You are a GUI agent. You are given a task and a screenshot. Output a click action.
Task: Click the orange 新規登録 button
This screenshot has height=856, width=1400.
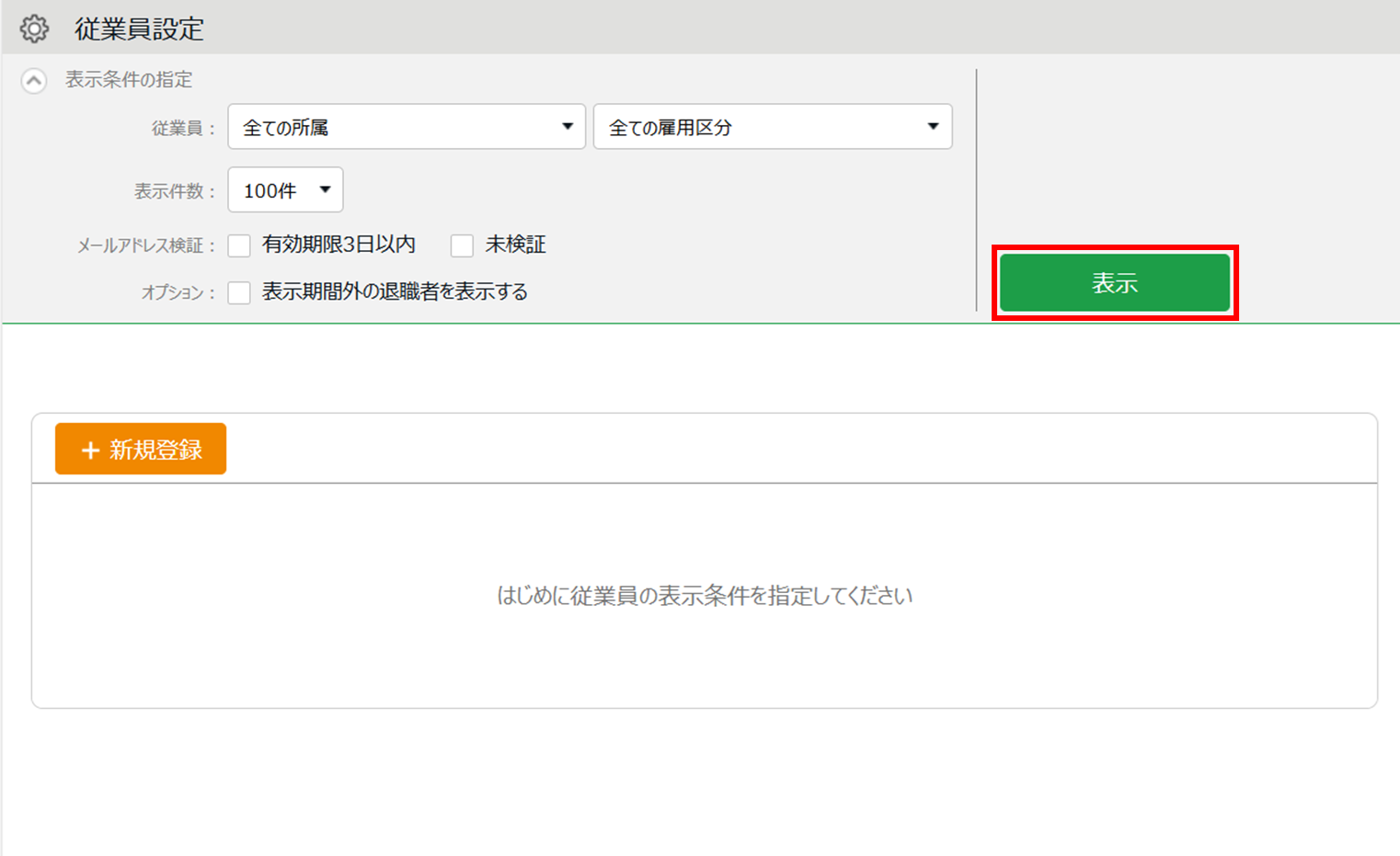pos(141,449)
